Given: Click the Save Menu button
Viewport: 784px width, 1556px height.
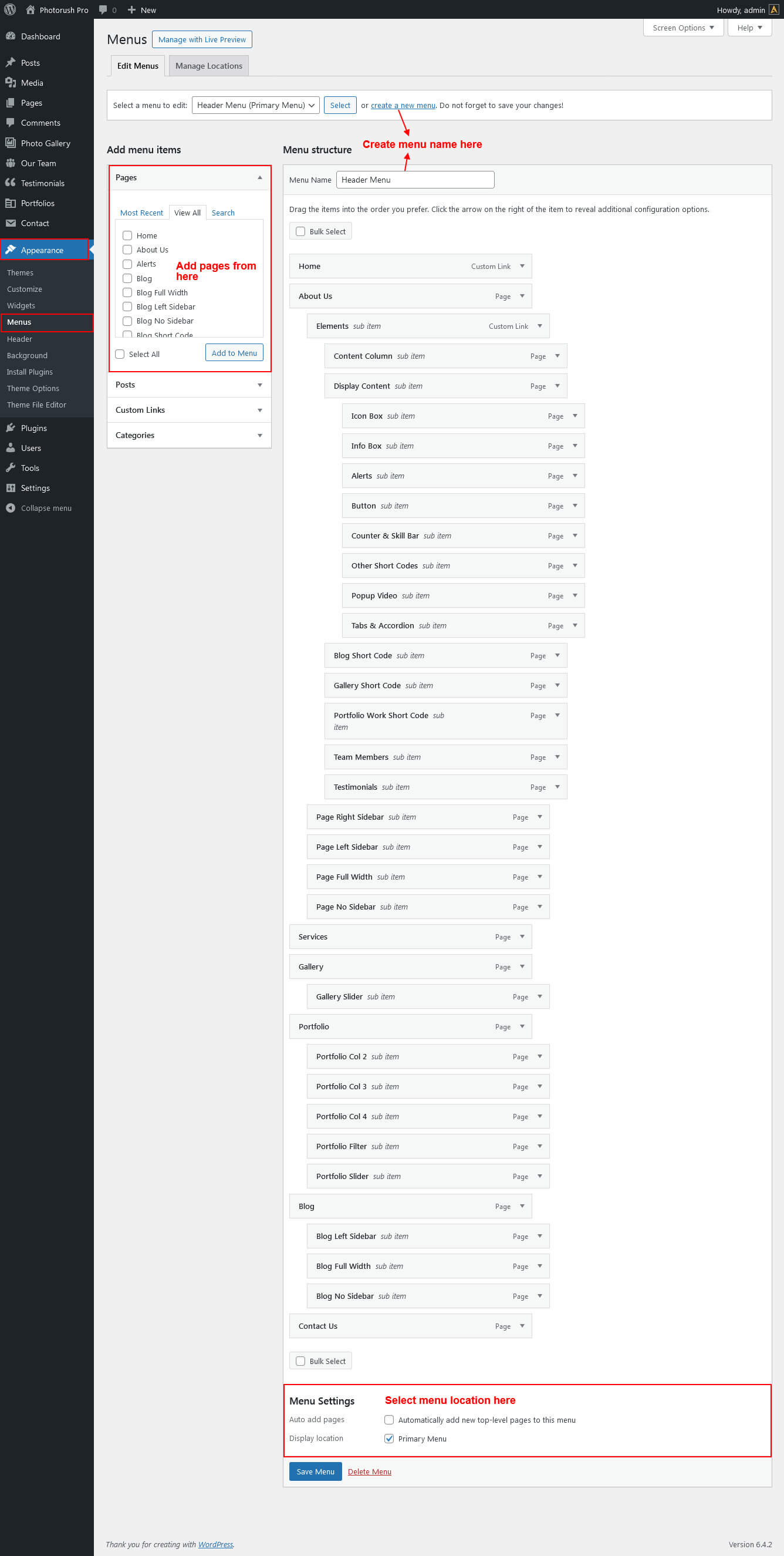Looking at the screenshot, I should [x=315, y=1471].
